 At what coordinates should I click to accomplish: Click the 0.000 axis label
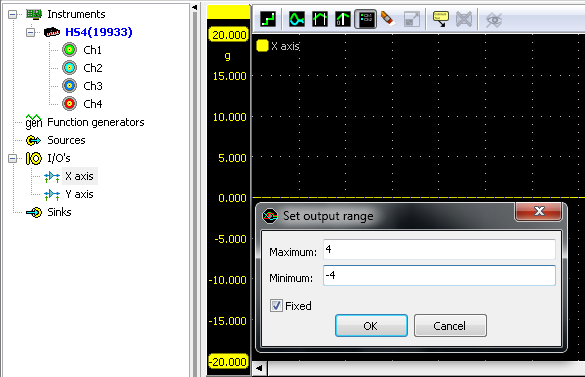232,198
